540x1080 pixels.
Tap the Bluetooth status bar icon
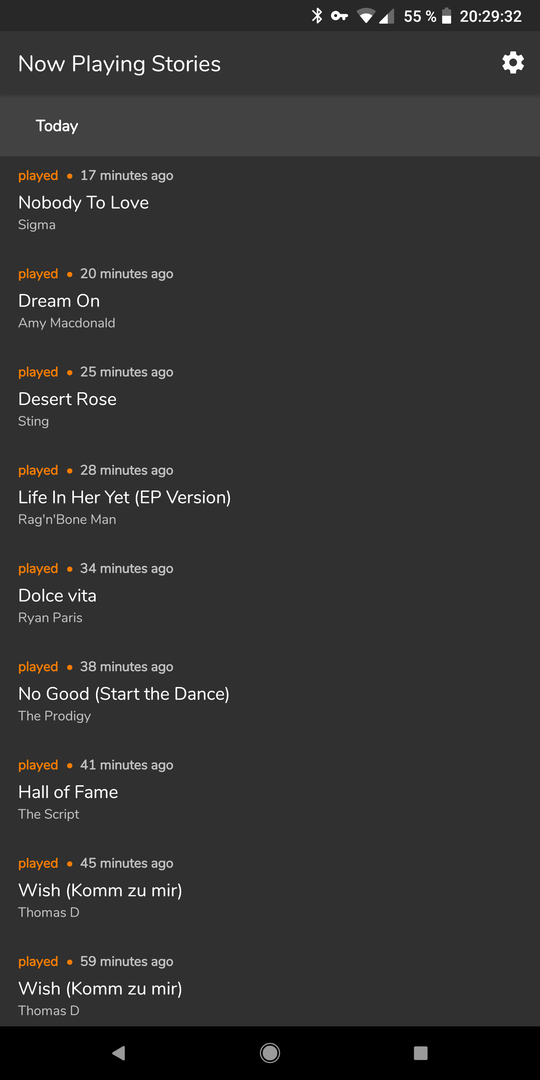pos(317,16)
